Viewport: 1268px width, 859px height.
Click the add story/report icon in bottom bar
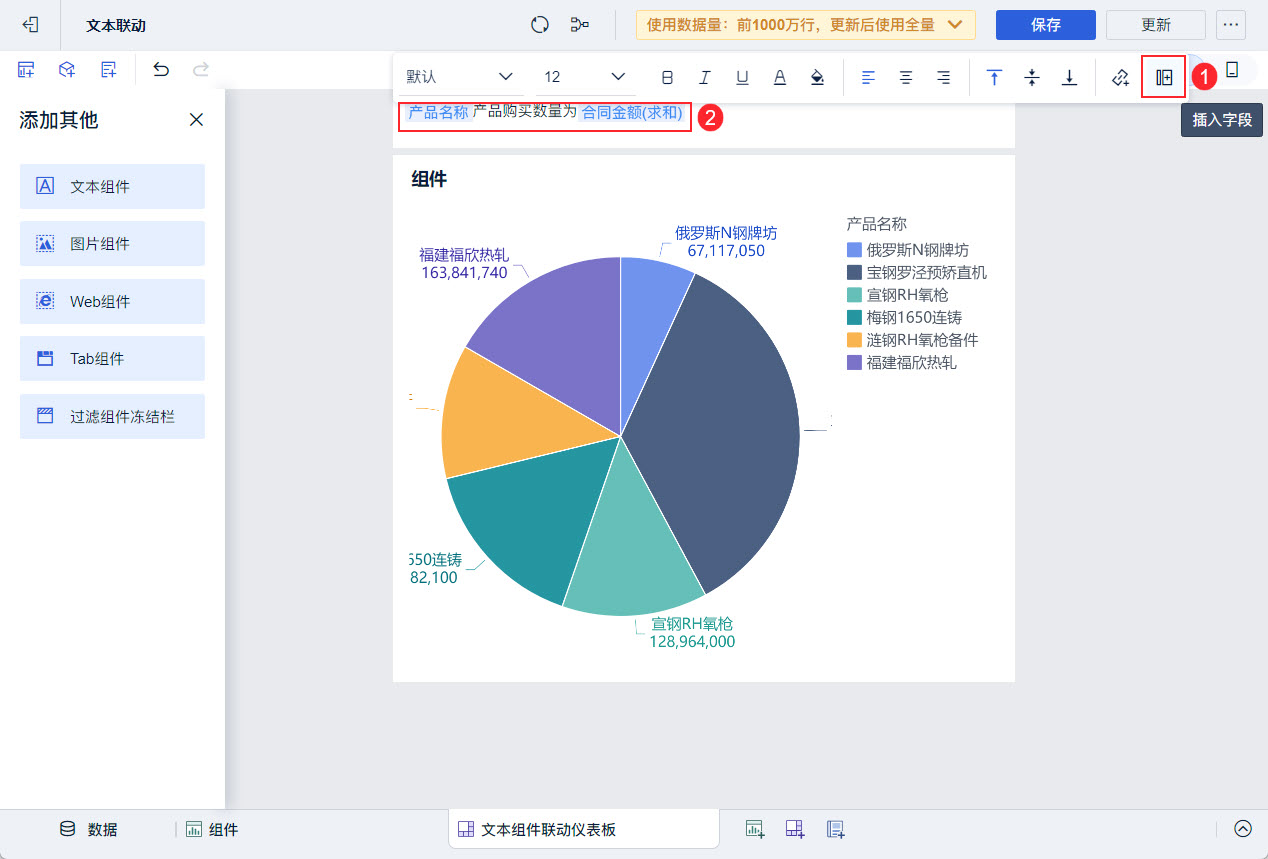pyautogui.click(x=836, y=828)
